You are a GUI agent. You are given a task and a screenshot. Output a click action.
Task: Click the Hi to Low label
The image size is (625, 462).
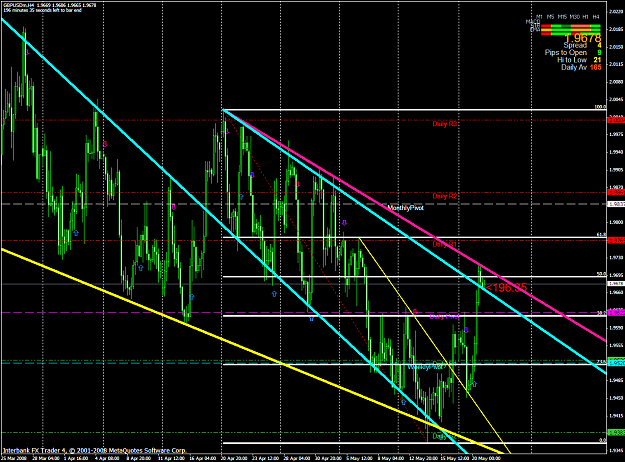[x=572, y=60]
